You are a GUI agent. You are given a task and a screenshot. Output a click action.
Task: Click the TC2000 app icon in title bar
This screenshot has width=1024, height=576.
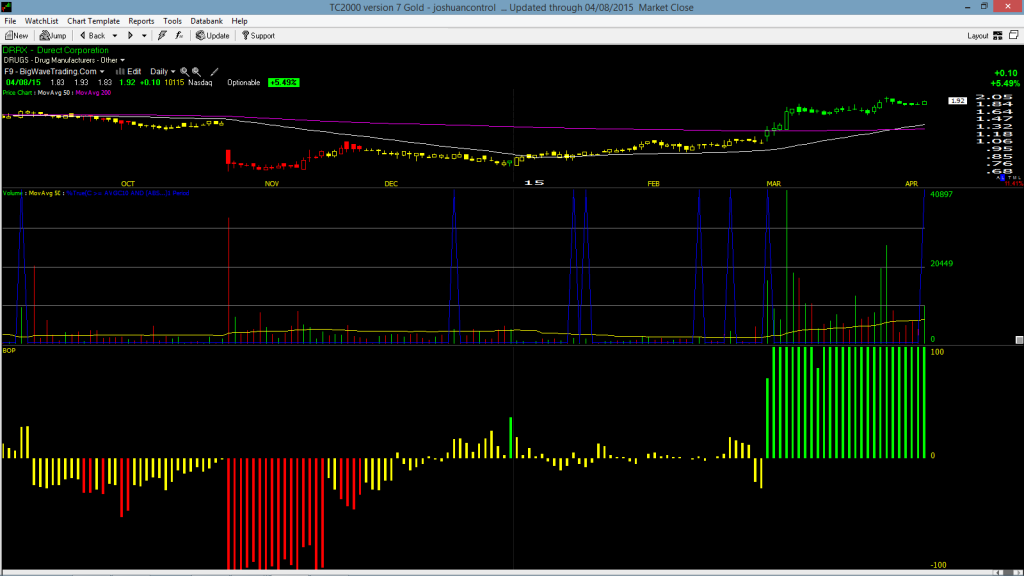(x=7, y=7)
